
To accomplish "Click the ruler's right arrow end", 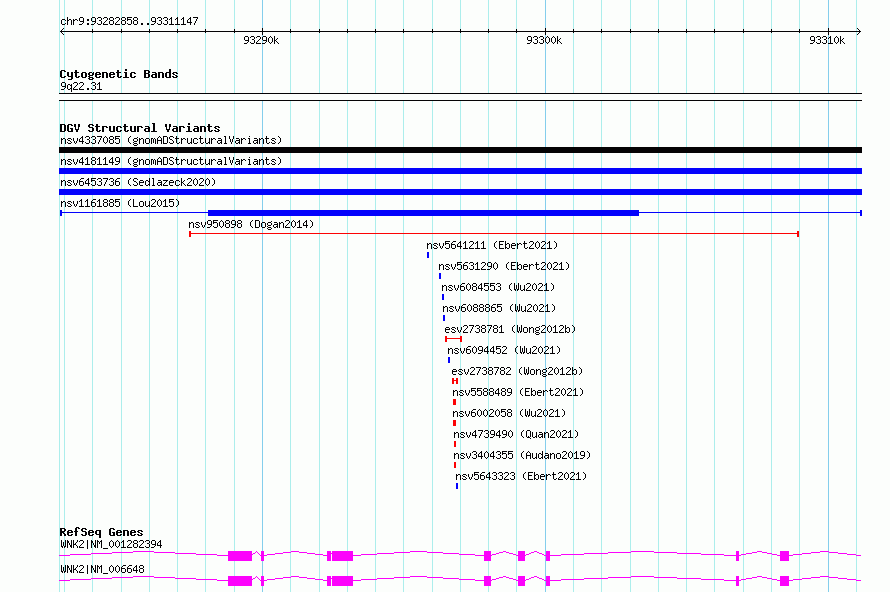I will click(859, 31).
